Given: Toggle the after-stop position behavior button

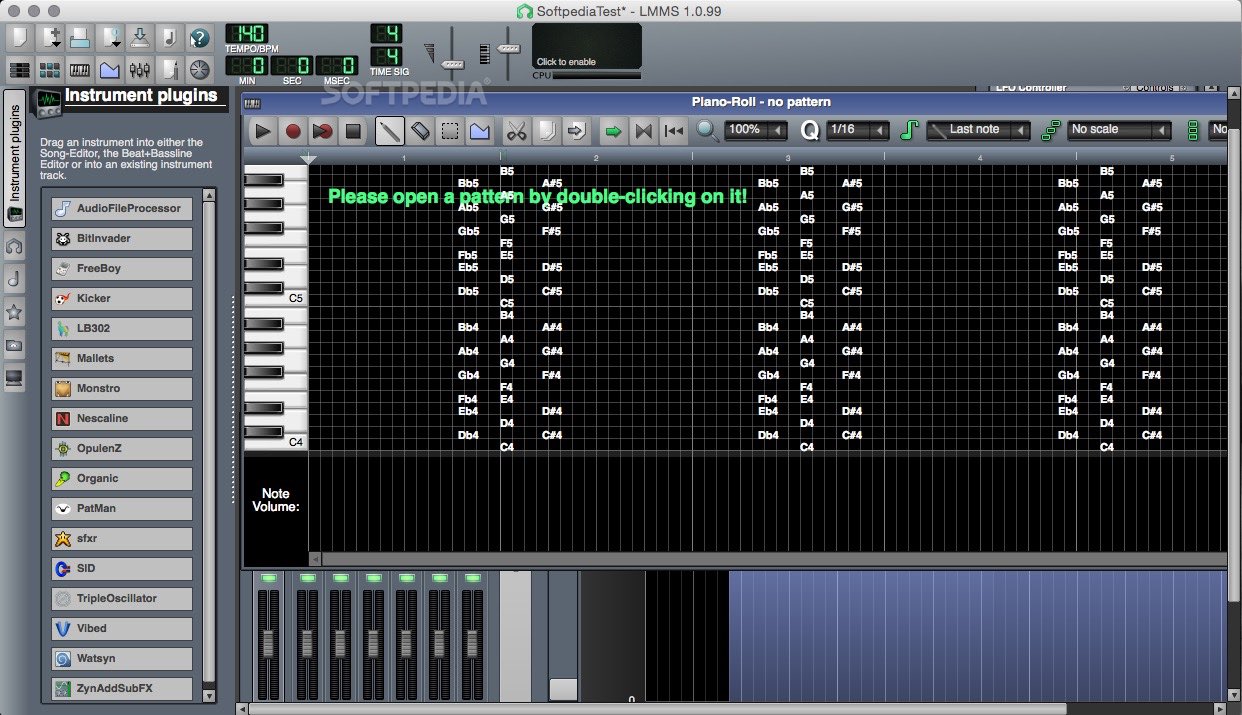Looking at the screenshot, I should (674, 130).
